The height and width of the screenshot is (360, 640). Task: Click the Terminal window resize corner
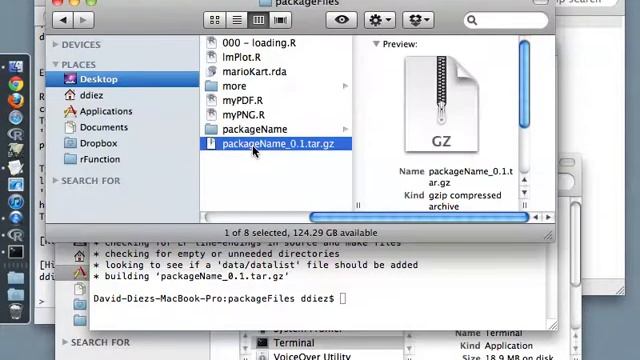click(553, 325)
